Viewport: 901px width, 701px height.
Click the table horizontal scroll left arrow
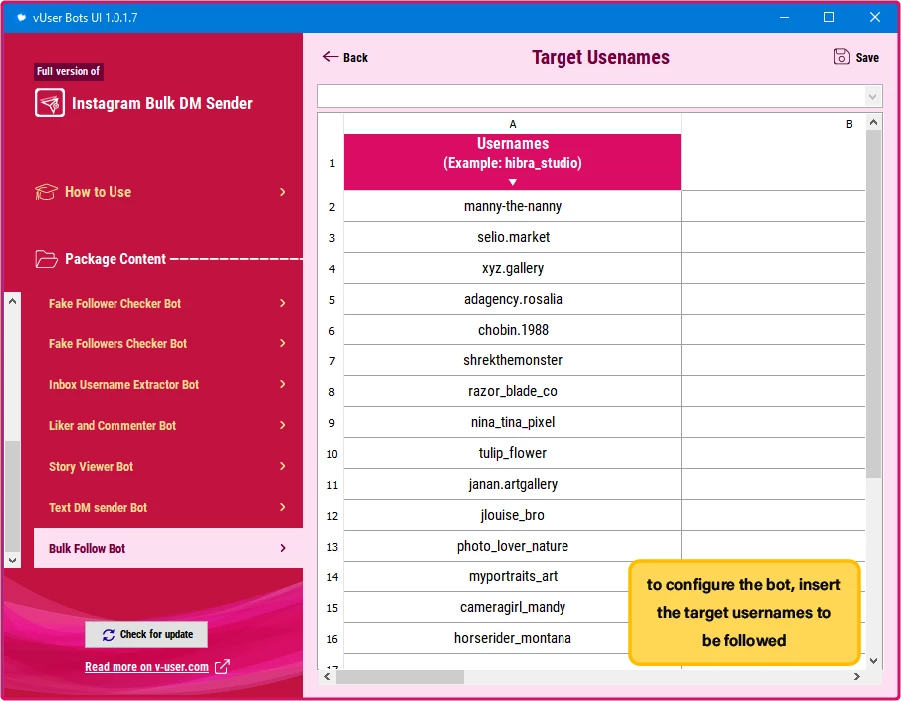327,677
